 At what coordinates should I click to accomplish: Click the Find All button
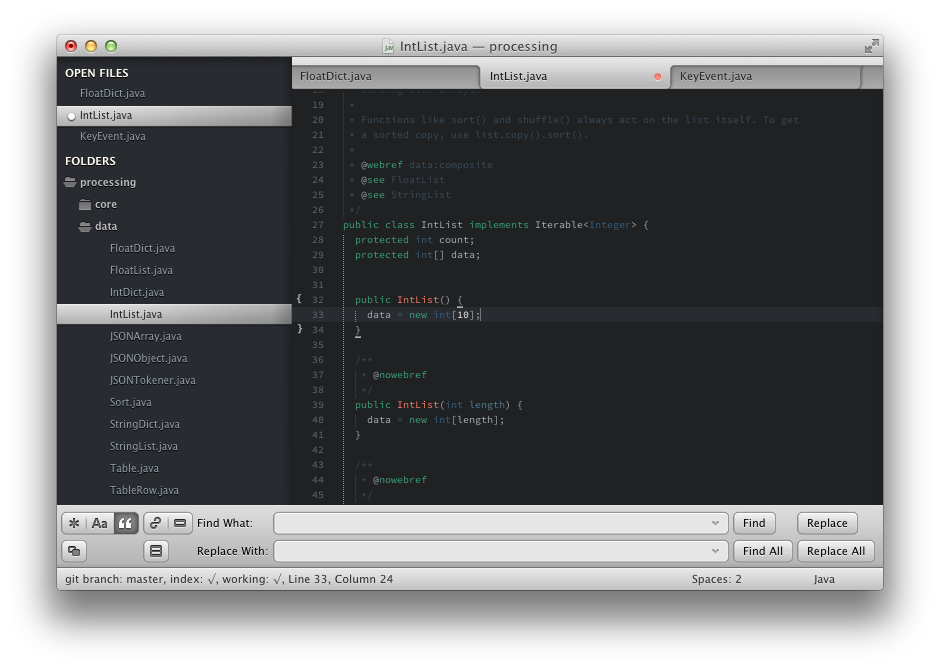[x=763, y=551]
